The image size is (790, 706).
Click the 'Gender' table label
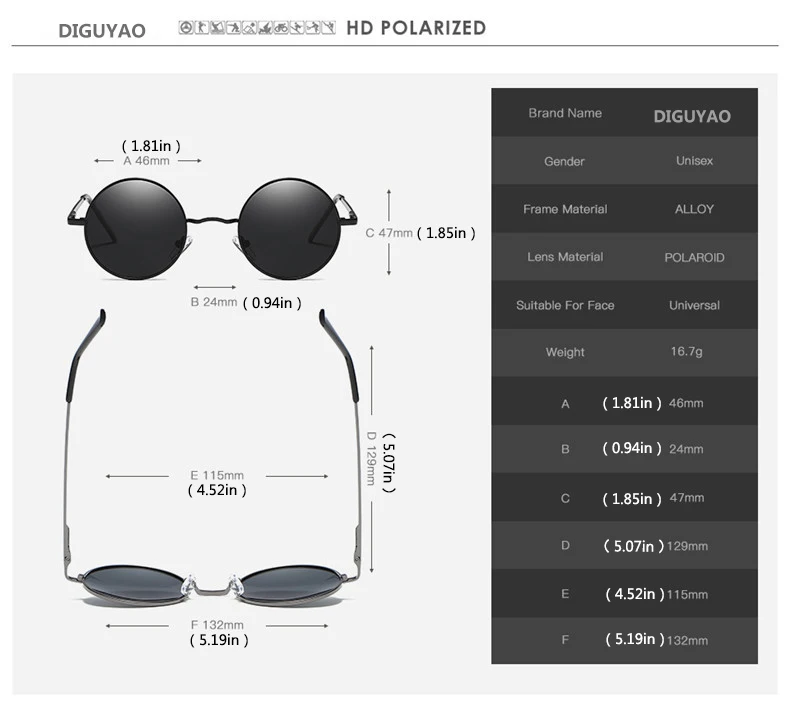point(564,161)
